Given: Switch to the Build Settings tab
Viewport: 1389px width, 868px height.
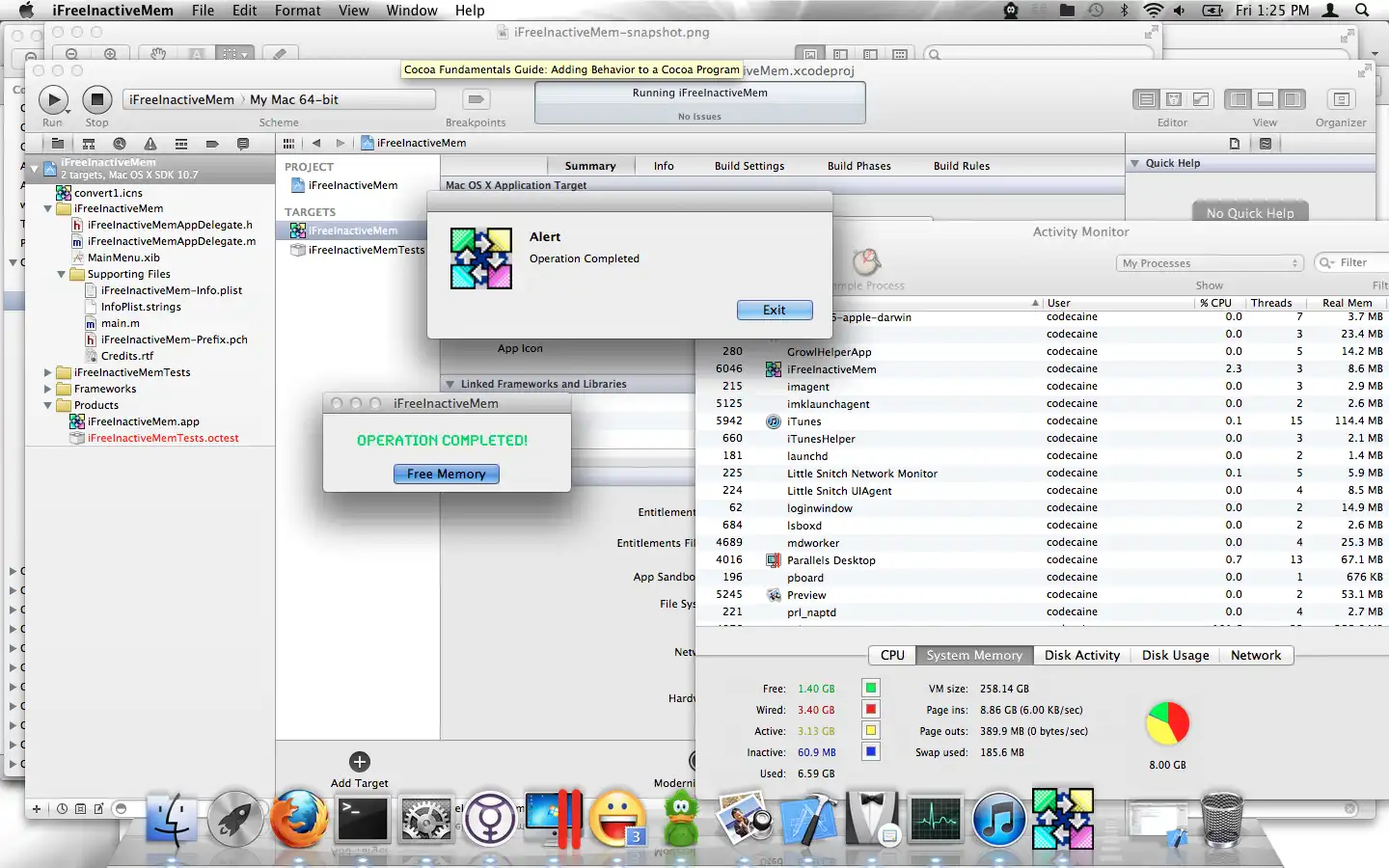Looking at the screenshot, I should 749,166.
